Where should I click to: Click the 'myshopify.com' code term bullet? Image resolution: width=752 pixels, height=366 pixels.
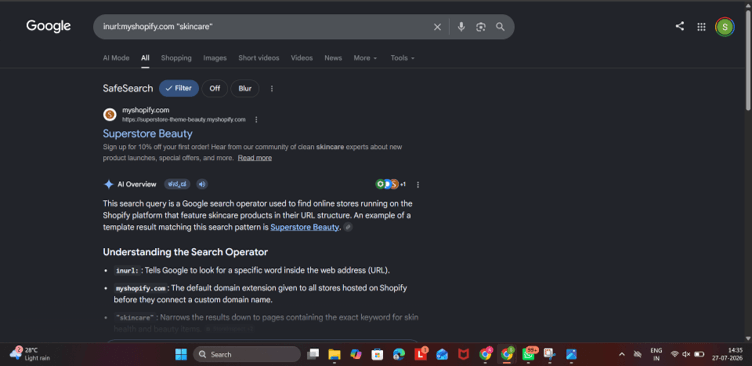(141, 289)
